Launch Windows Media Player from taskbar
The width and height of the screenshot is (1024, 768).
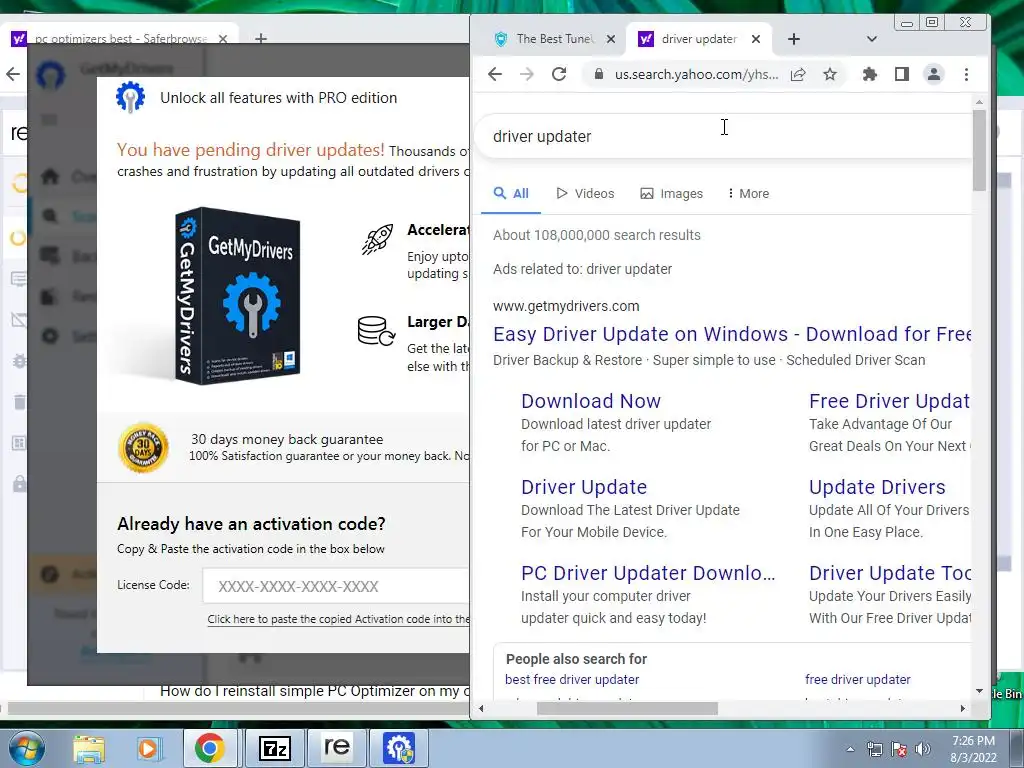pos(148,749)
